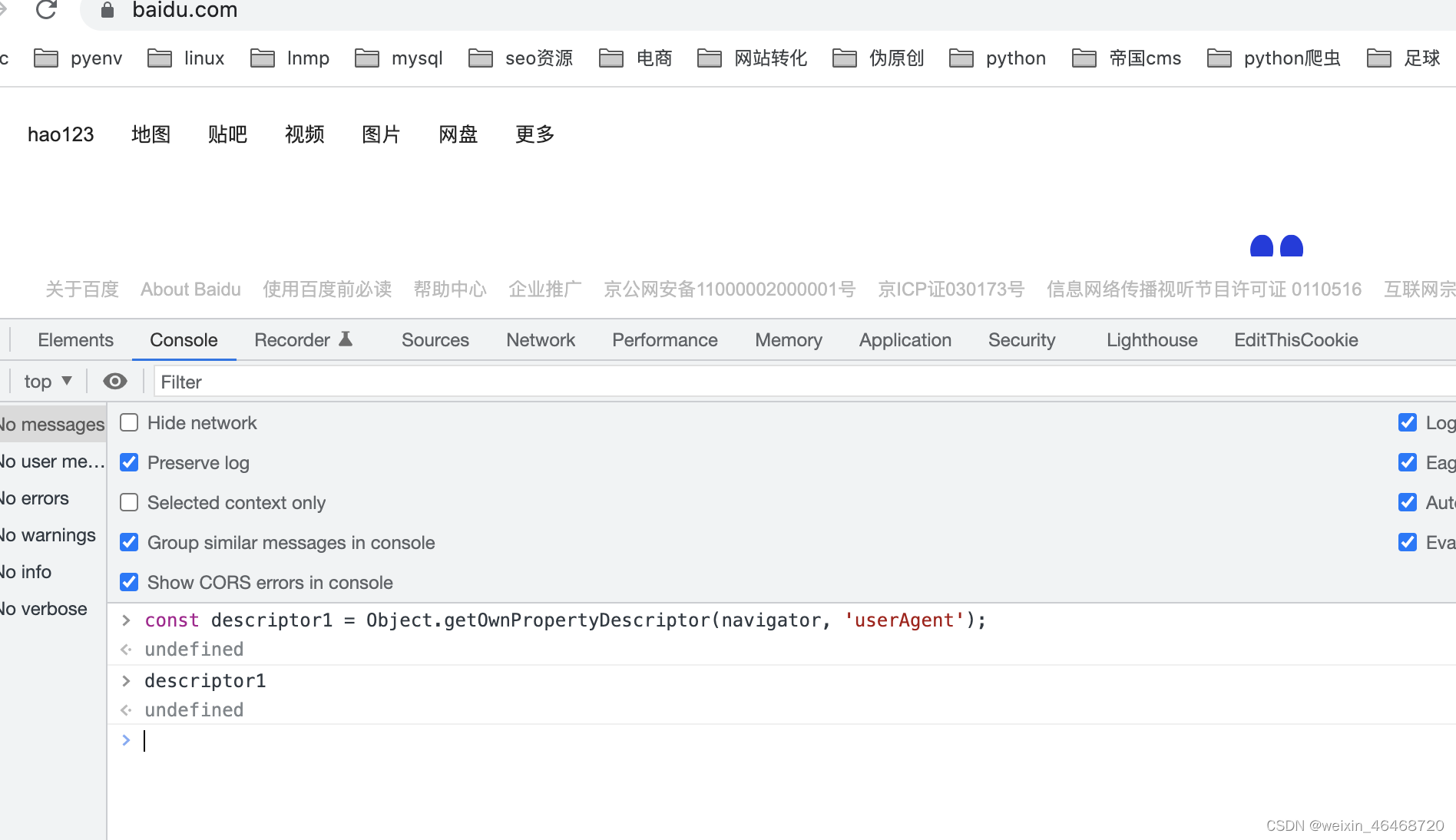Toggle the Aut checkbox on right

[x=1408, y=503]
